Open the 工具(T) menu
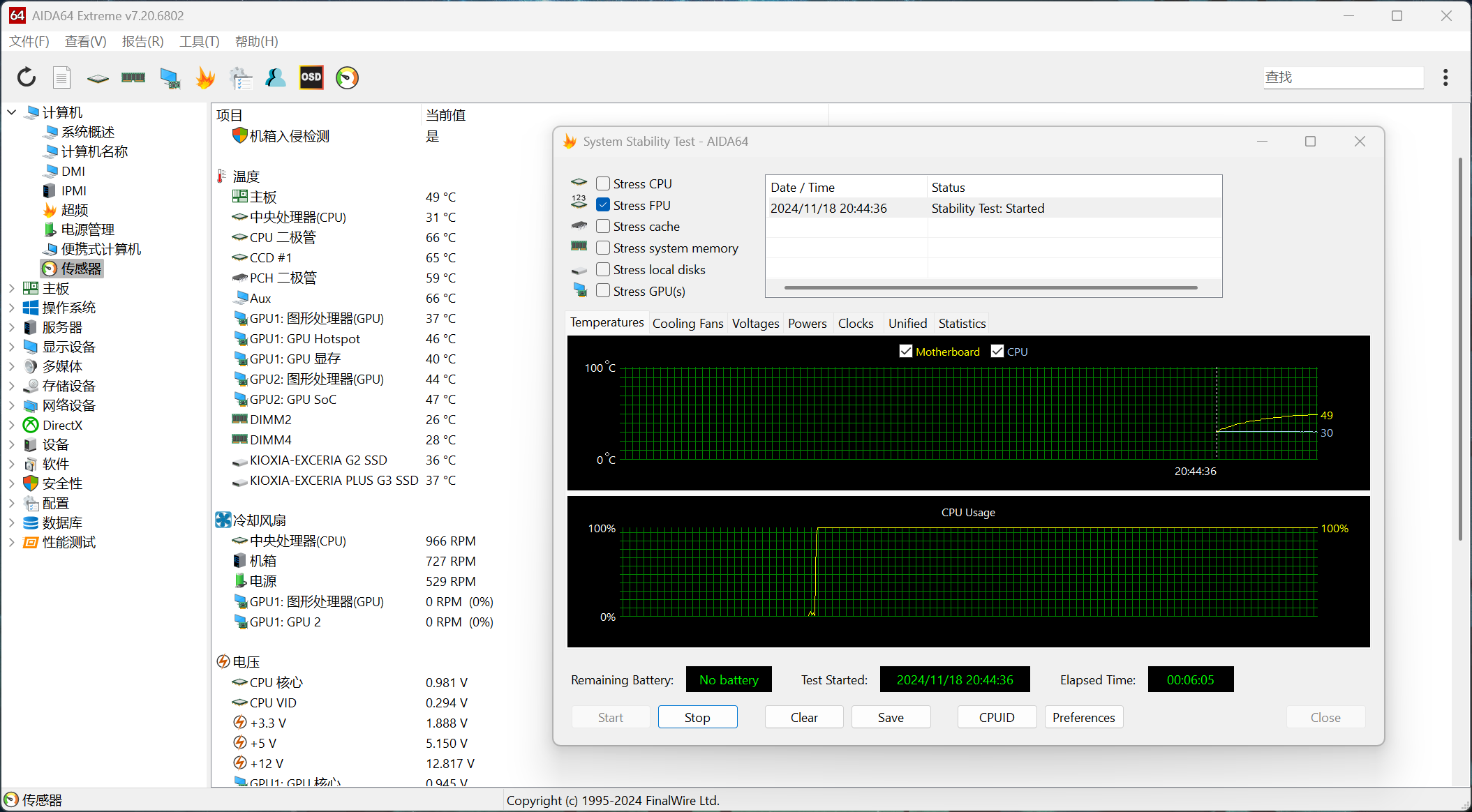 (x=199, y=41)
